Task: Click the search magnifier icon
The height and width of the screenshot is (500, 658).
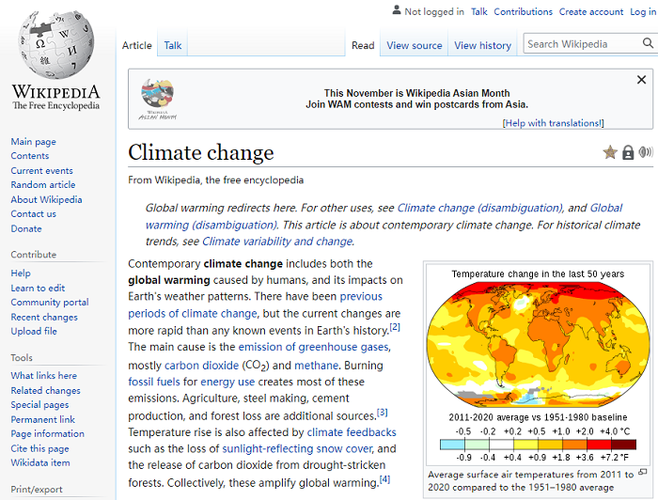Action: pyautogui.click(x=647, y=44)
